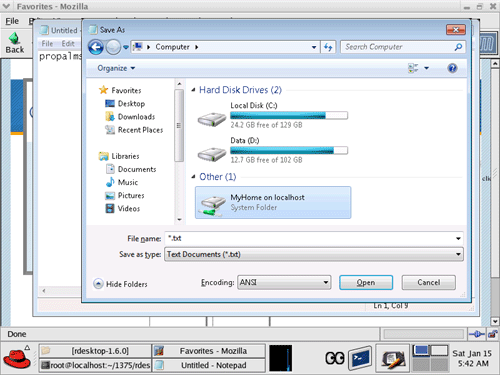500x375 pixels.
Task: Click the File name input field
Action: pos(310,238)
